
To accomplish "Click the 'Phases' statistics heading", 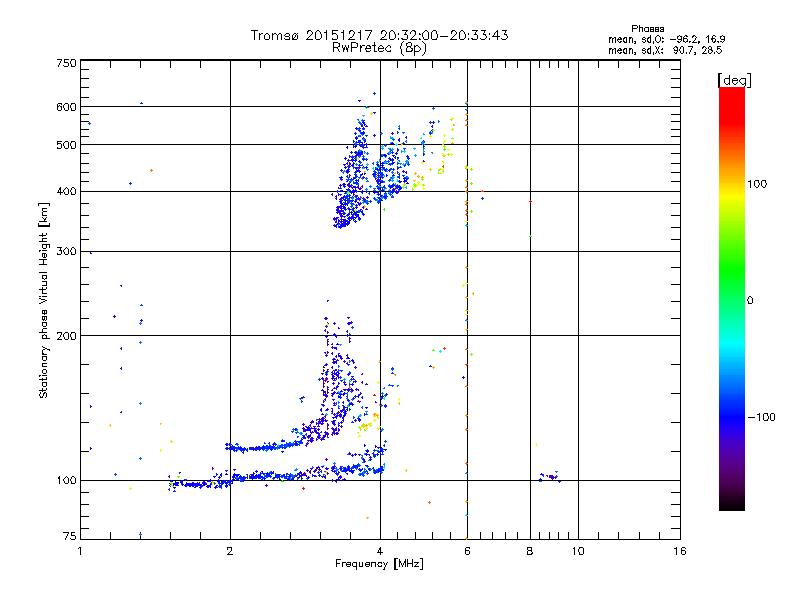I will [x=647, y=29].
